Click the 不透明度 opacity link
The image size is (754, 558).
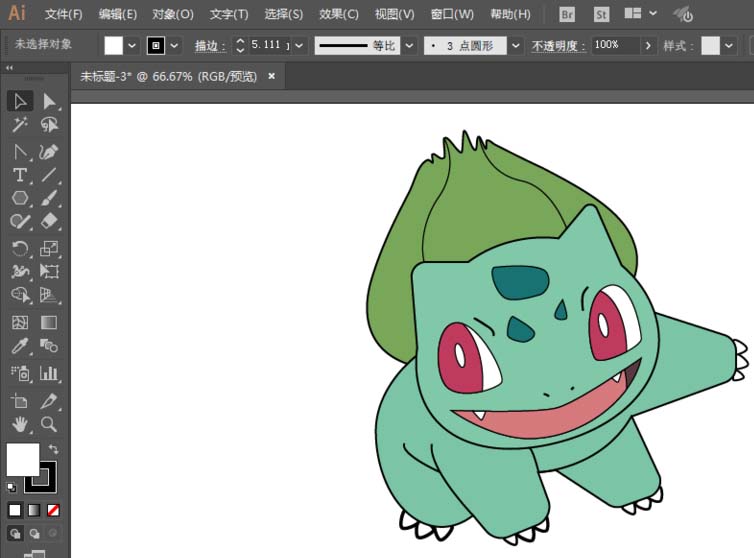click(558, 46)
